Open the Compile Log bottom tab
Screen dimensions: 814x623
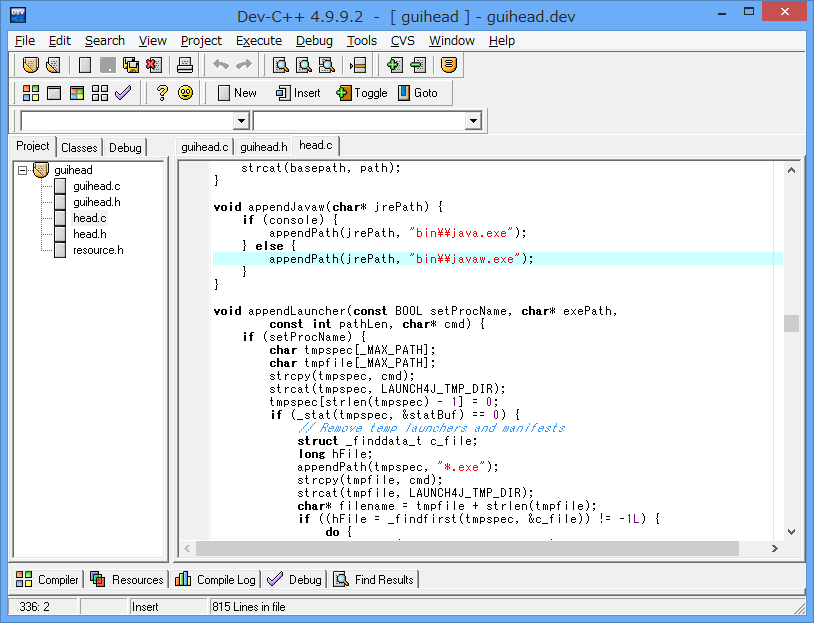(x=215, y=579)
